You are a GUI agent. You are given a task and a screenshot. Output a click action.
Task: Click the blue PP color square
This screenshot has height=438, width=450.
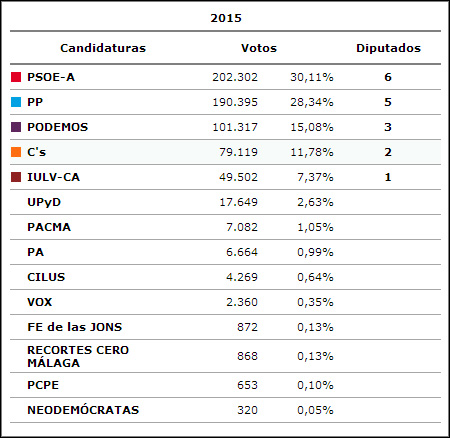click(x=16, y=102)
